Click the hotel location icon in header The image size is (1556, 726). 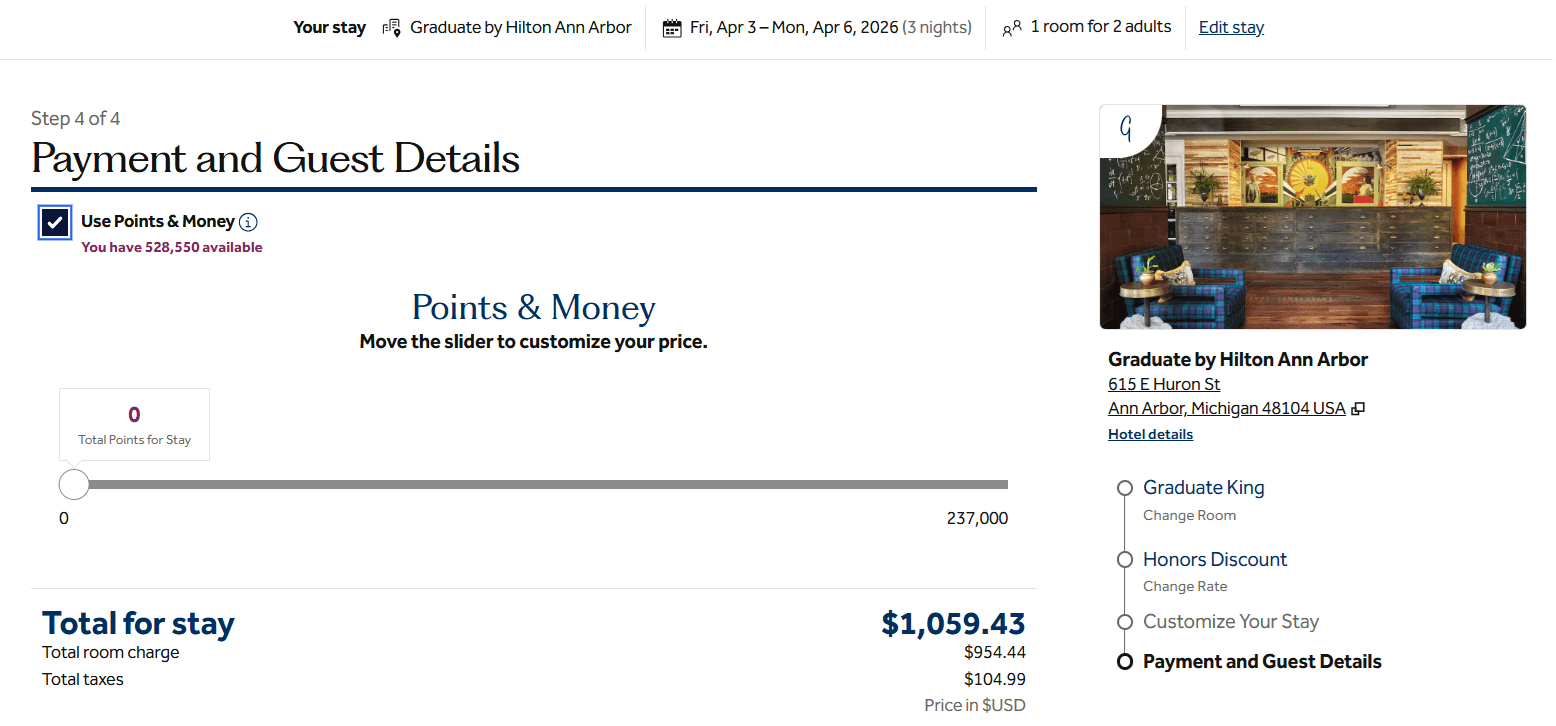click(391, 28)
